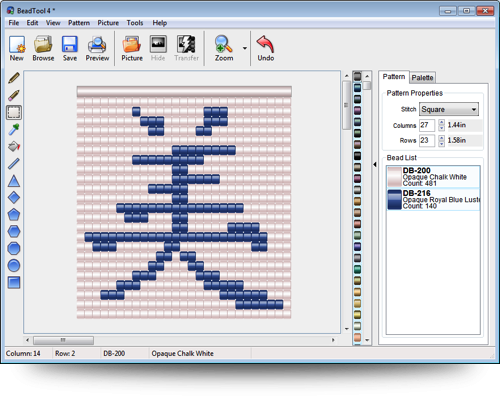Open the Picture import button
Viewport: 500px width, 399px height.
(132, 49)
